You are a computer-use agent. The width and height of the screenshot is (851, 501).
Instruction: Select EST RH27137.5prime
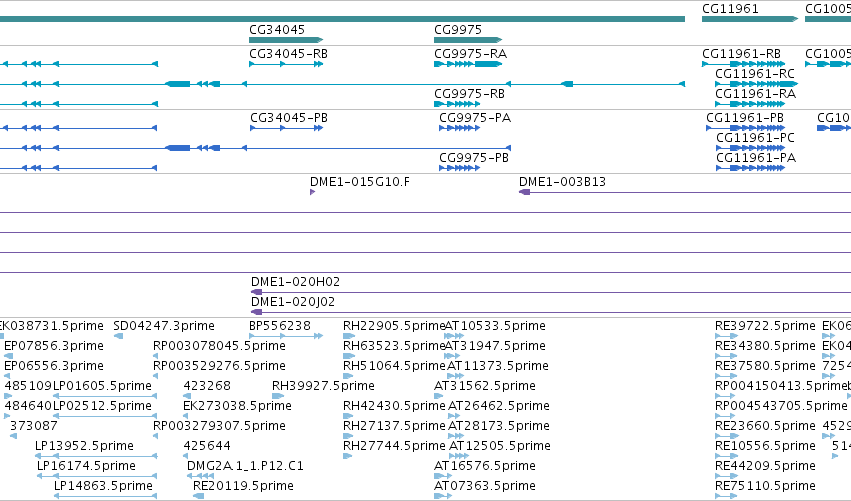point(394,426)
